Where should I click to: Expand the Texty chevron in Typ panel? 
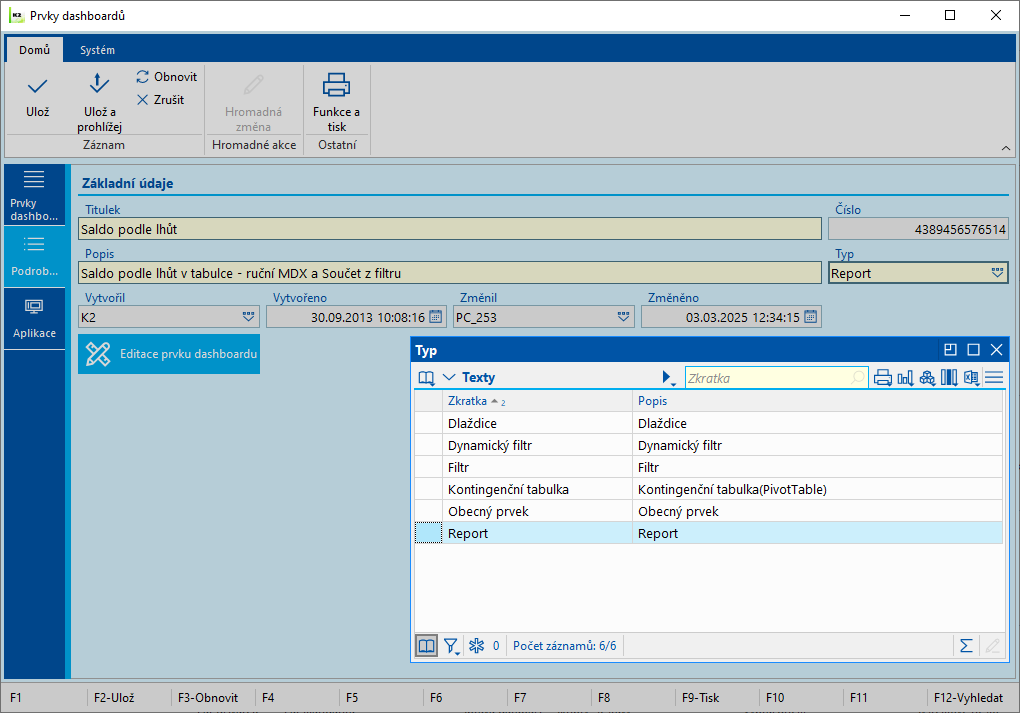point(449,378)
